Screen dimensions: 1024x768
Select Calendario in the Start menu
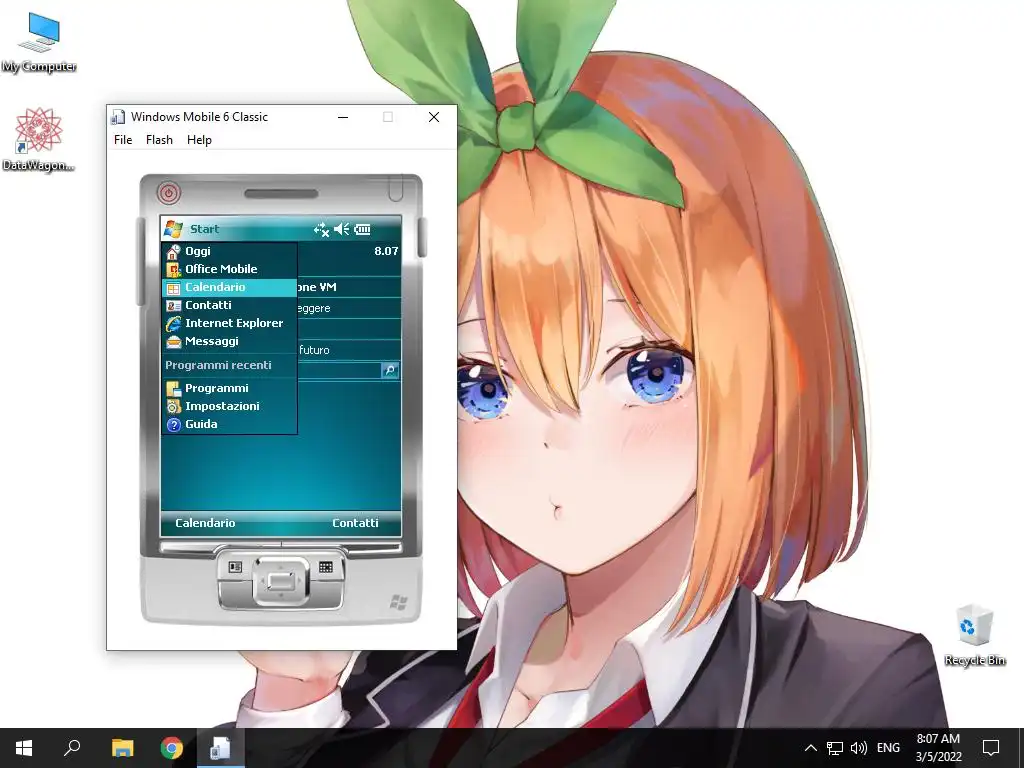(229, 287)
